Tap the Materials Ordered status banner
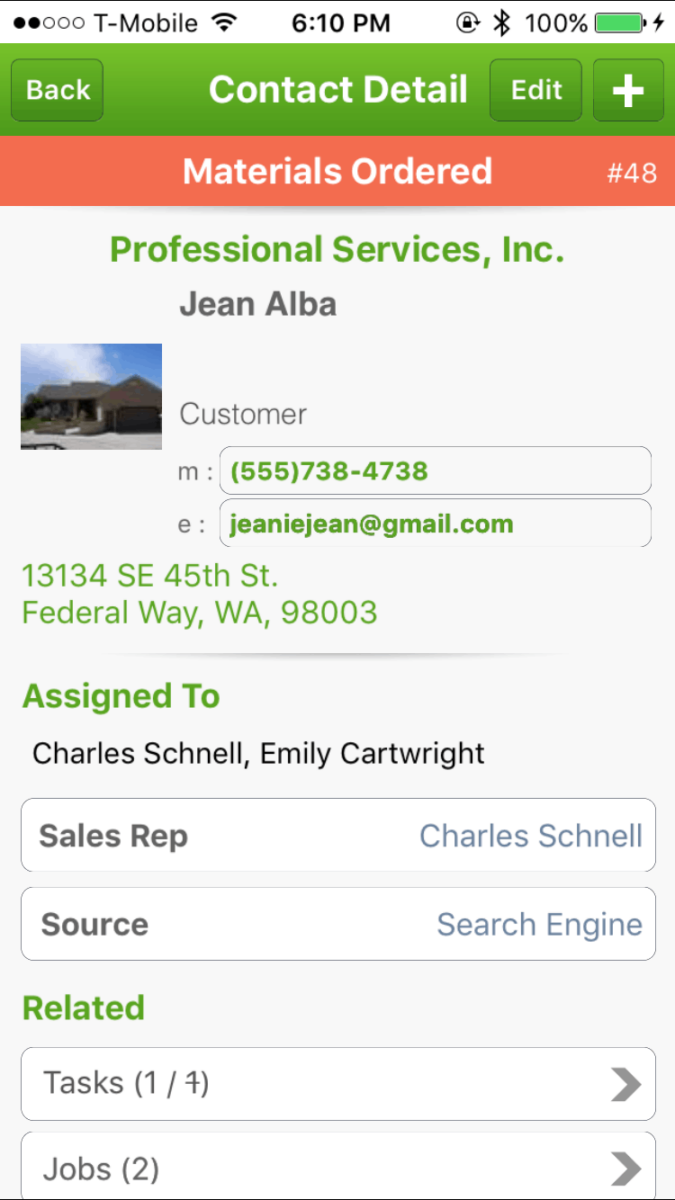Image resolution: width=675 pixels, height=1200 pixels. tap(337, 171)
